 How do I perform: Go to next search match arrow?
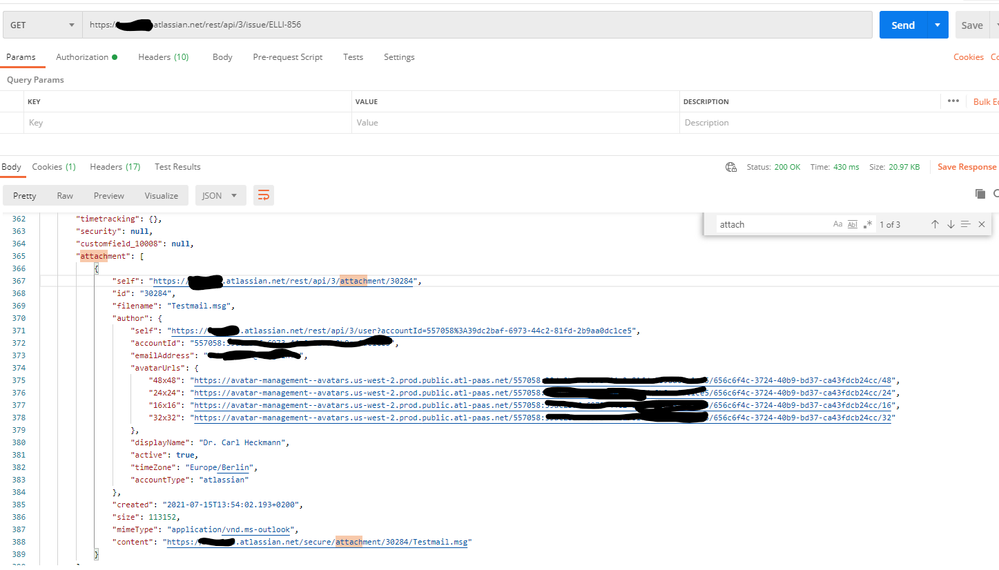950,224
